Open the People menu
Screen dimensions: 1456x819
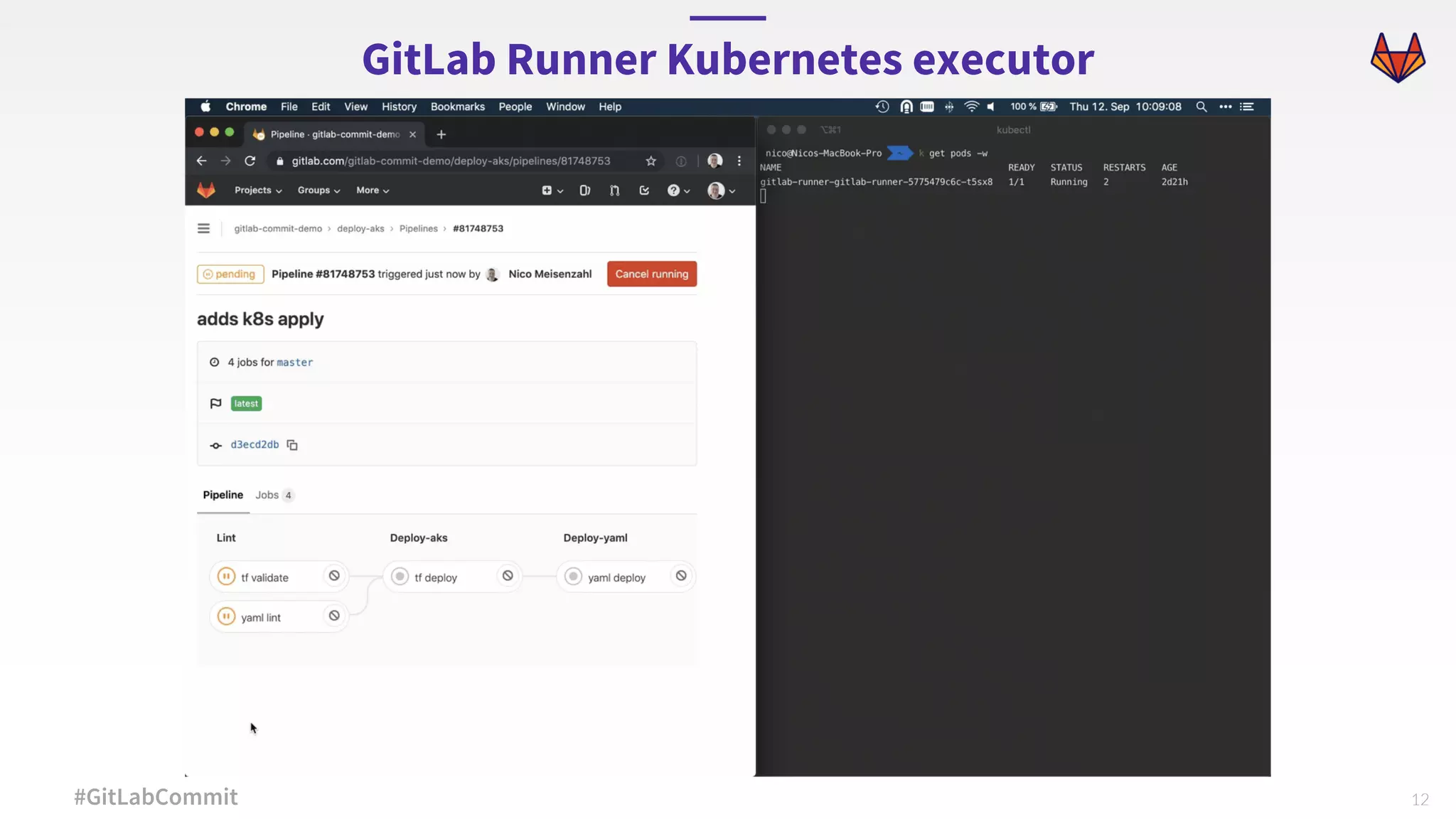click(x=515, y=107)
